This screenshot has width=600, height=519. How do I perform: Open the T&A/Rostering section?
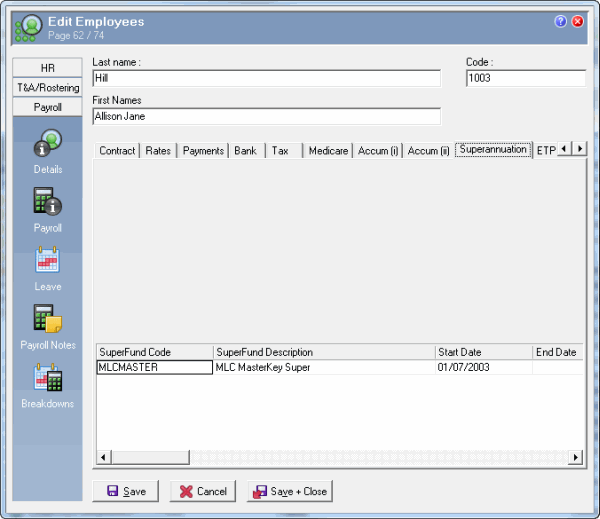pyautogui.click(x=47, y=87)
